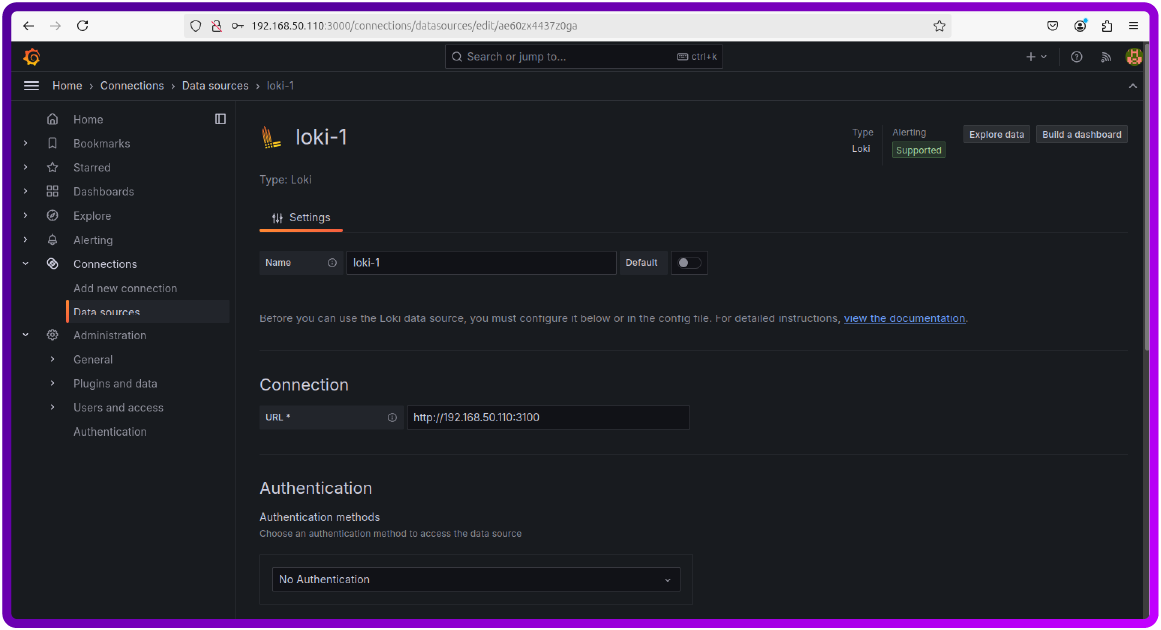Image resolution: width=1161 pixels, height=630 pixels.
Task: Click the Grafana logo
Action: coord(31,57)
